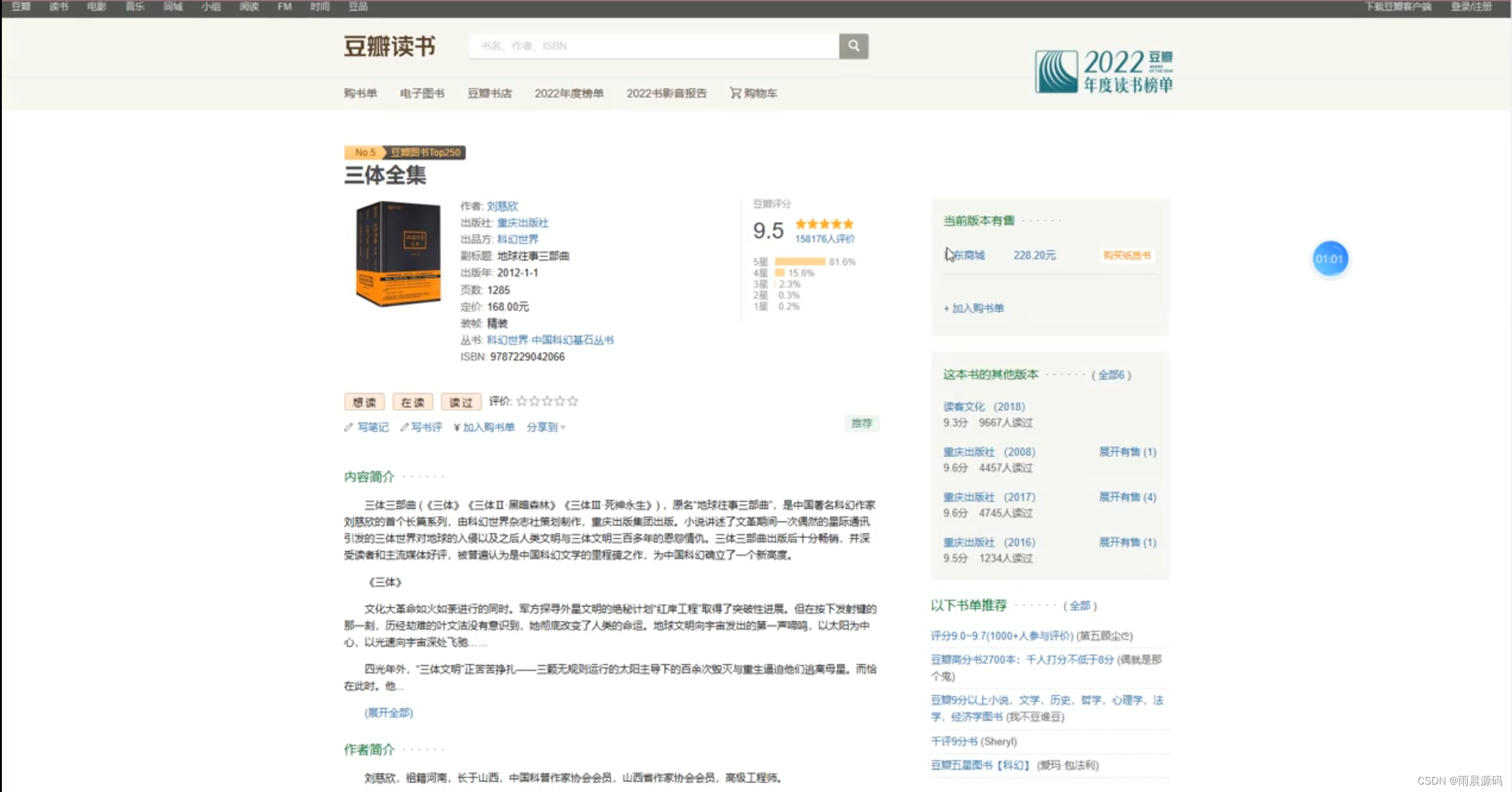Click author link 刘慈欣
Image resolution: width=1512 pixels, height=792 pixels.
coord(502,206)
